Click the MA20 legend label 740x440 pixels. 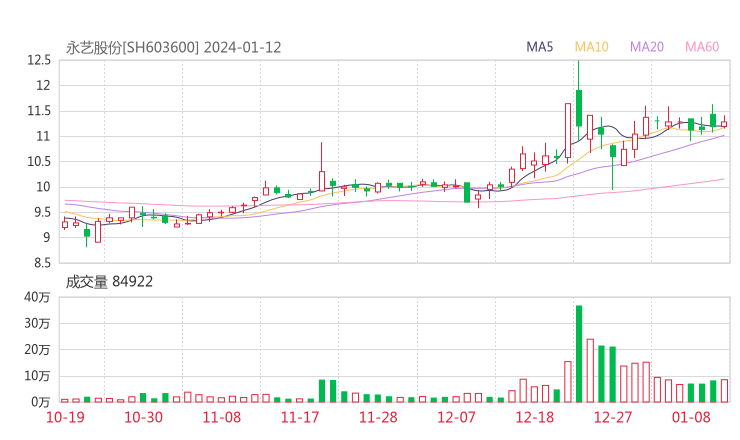tap(647, 47)
